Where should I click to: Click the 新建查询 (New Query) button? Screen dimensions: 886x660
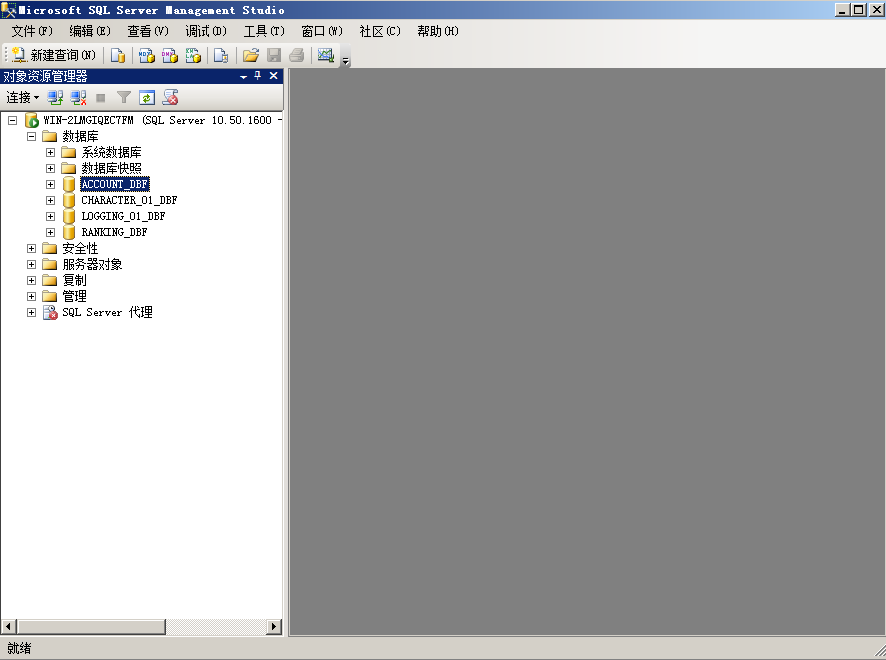pyautogui.click(x=54, y=55)
